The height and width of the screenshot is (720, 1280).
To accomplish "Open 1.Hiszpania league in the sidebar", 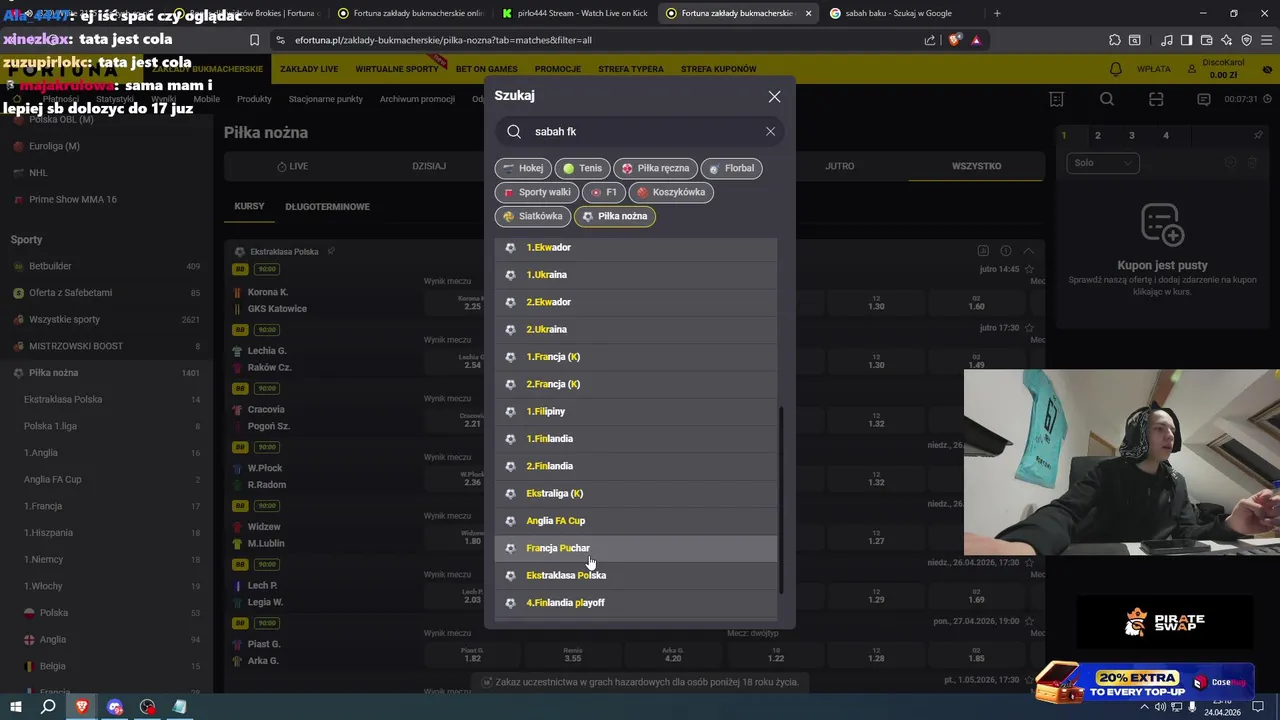I will click(106, 533).
